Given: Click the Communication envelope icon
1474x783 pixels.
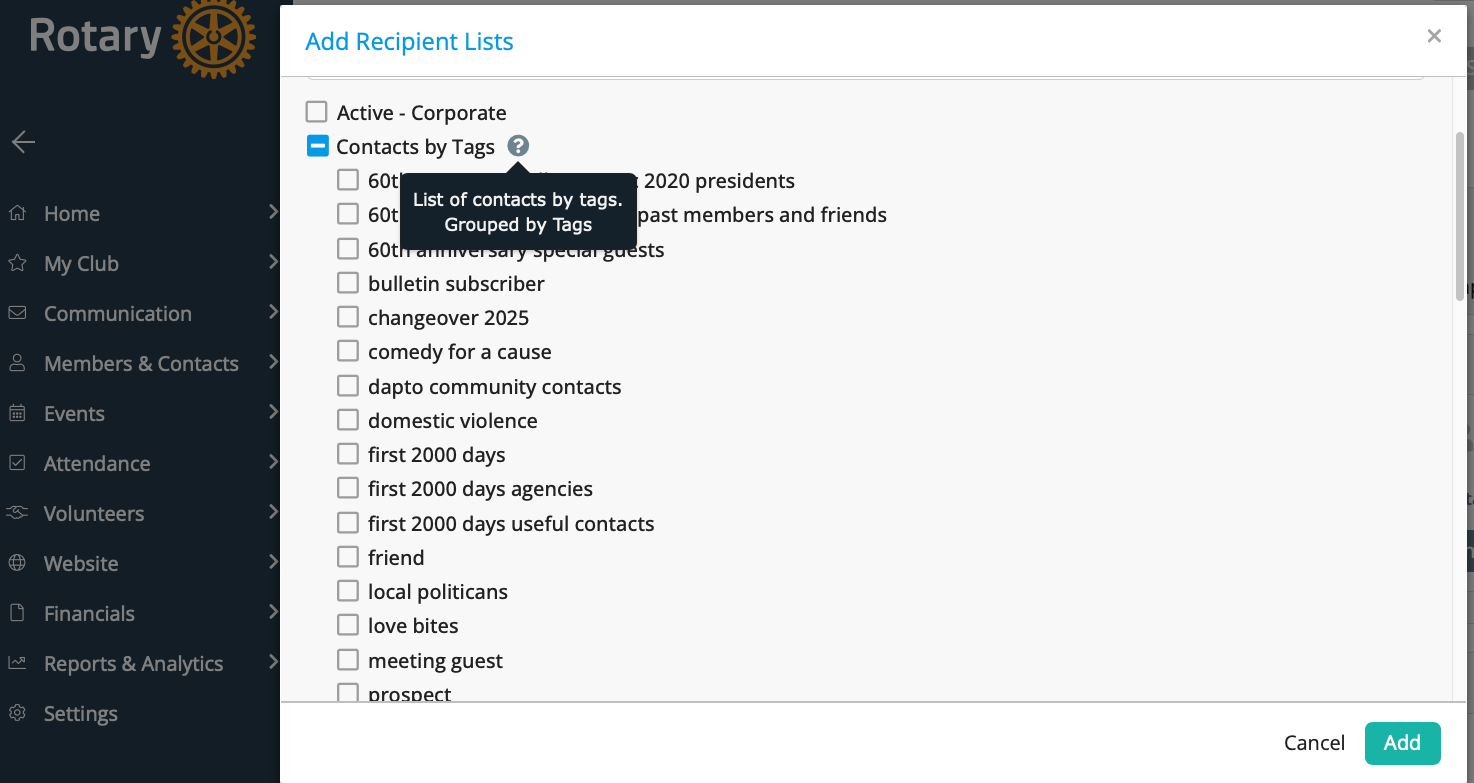Looking at the screenshot, I should (17, 313).
